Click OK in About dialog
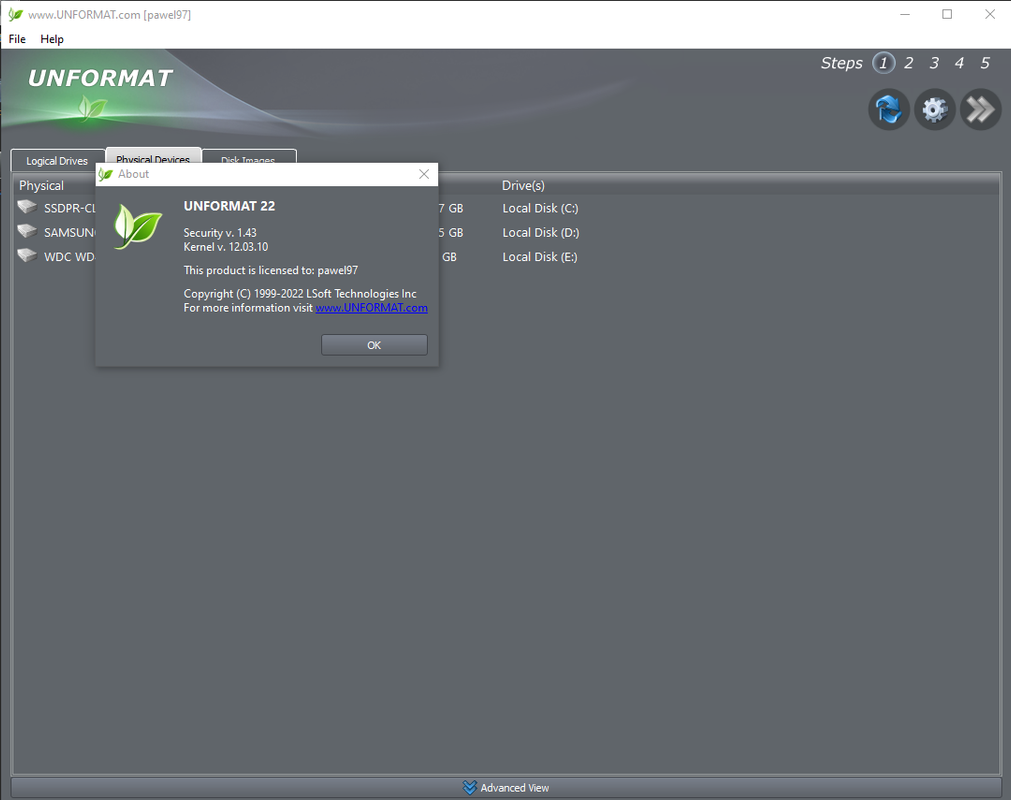 pos(374,345)
